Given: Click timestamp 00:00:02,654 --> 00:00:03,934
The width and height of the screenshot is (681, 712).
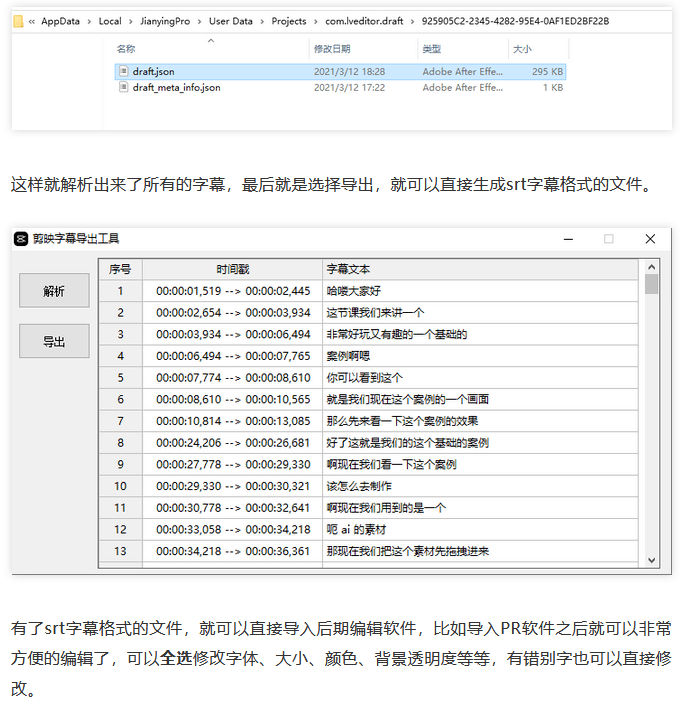Looking at the screenshot, I should coord(233,313).
